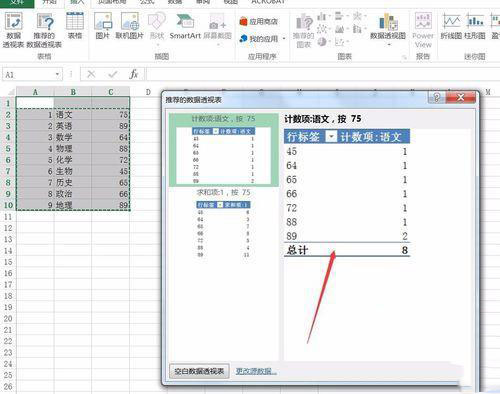Click the Pictures (图片) insert icon
Screen dimensions: 500x394
(x=103, y=22)
